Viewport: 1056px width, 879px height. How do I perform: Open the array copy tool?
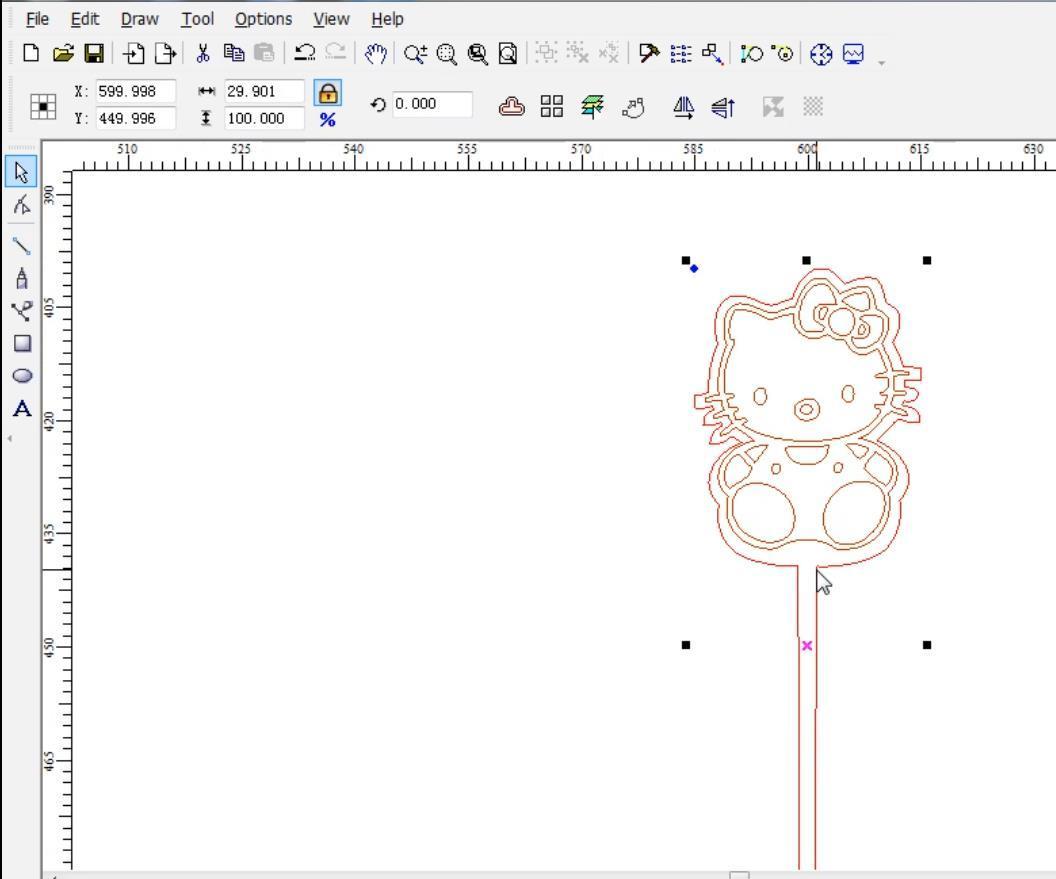[x=551, y=106]
